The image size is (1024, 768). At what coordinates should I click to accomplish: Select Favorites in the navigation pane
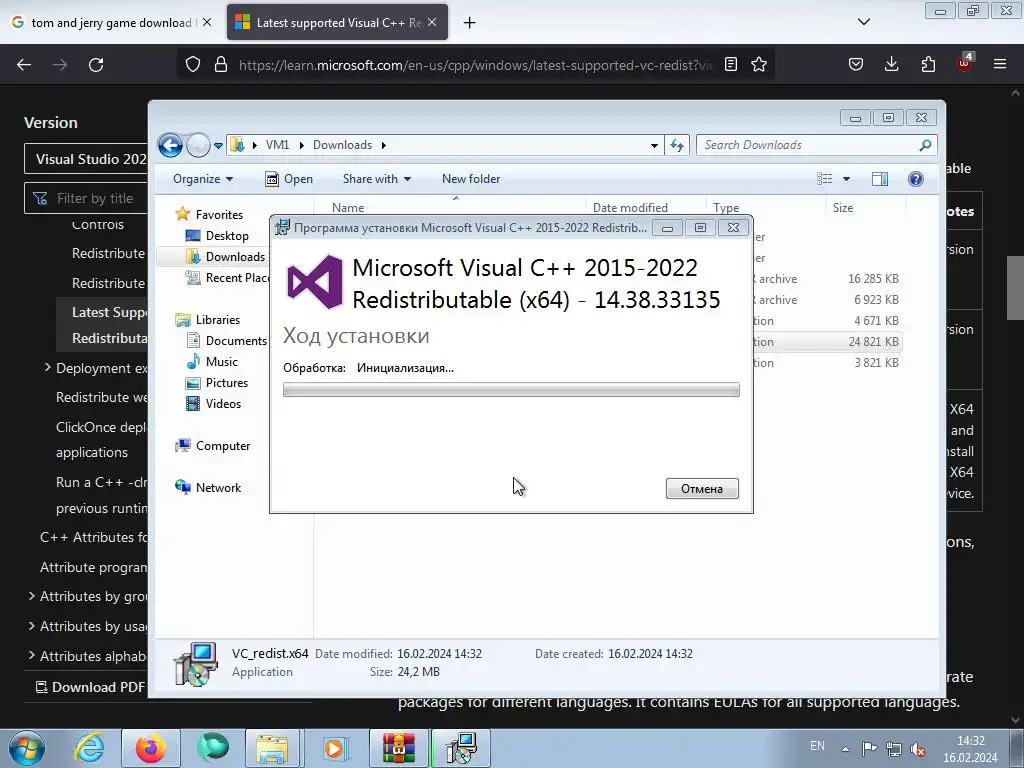click(x=219, y=215)
